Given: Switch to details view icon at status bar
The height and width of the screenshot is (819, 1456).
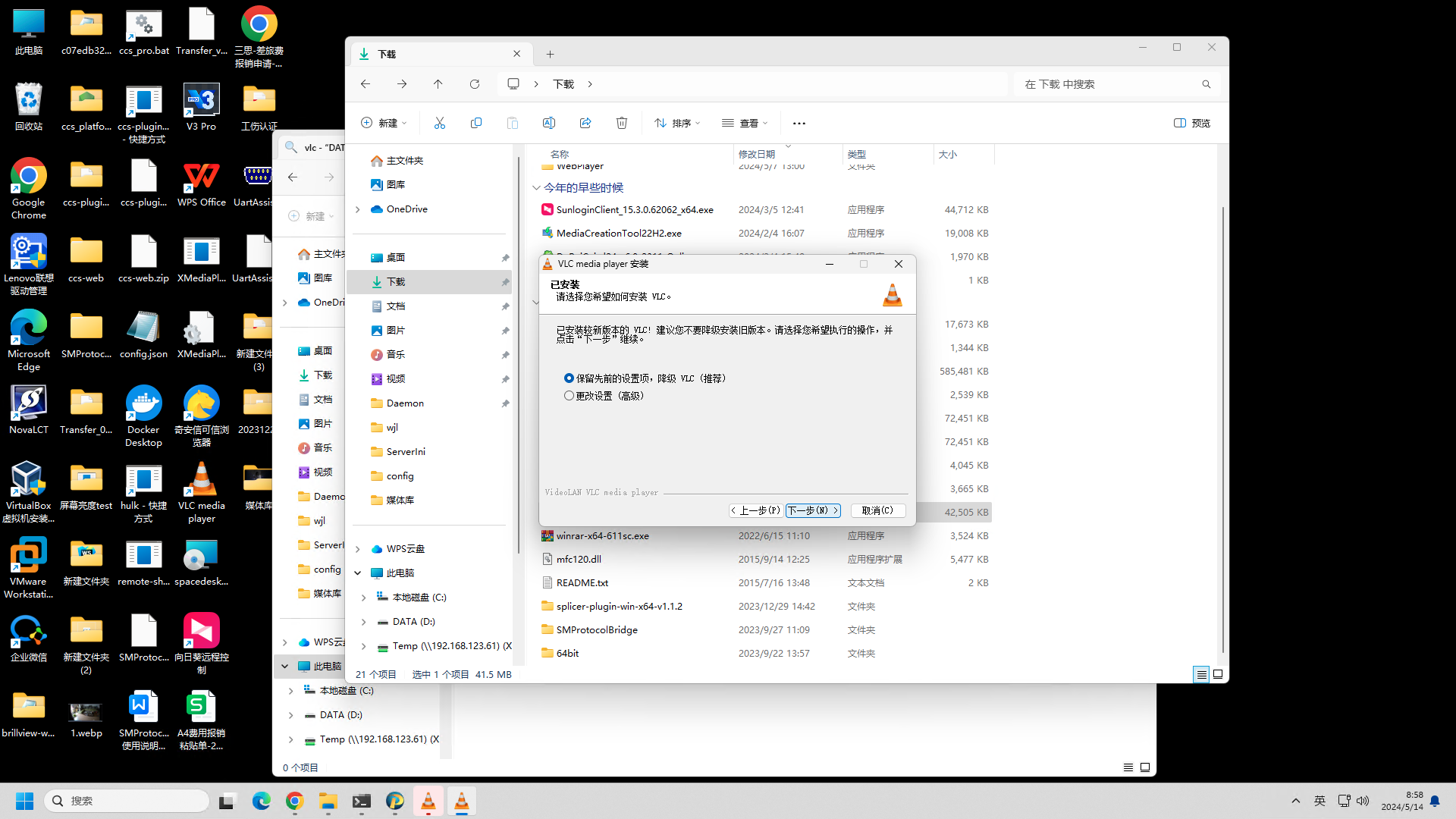Looking at the screenshot, I should click(x=1201, y=674).
